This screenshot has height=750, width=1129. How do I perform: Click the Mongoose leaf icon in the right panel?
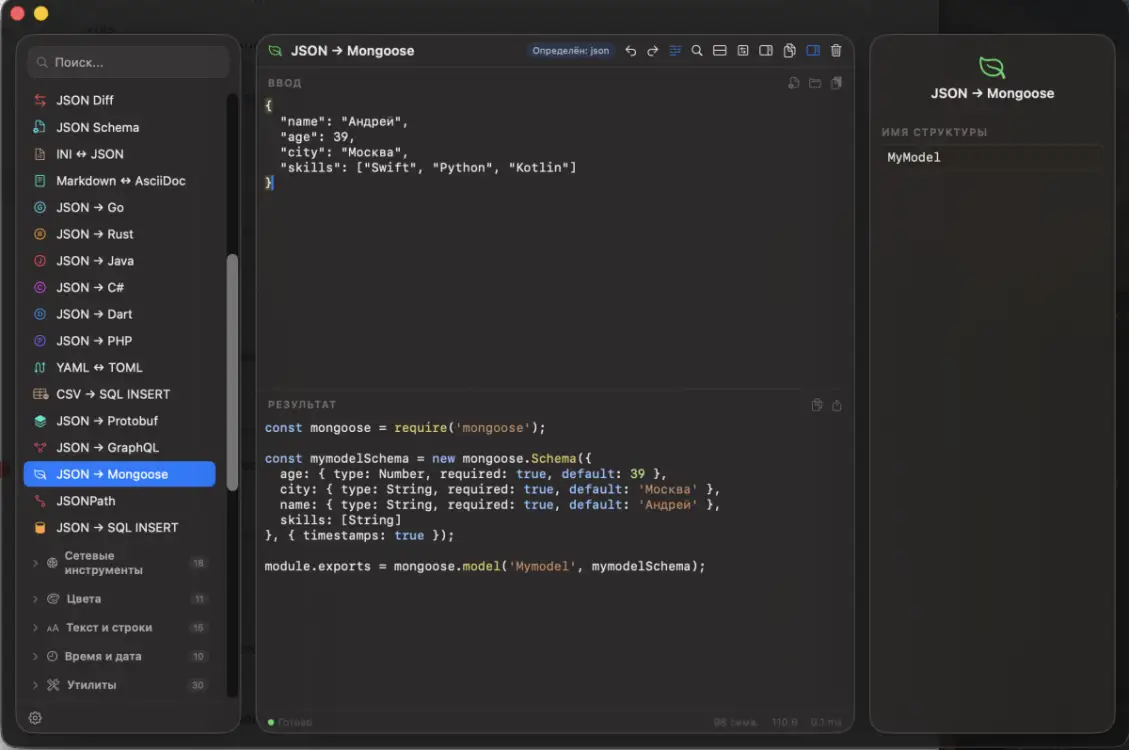click(x=991, y=68)
